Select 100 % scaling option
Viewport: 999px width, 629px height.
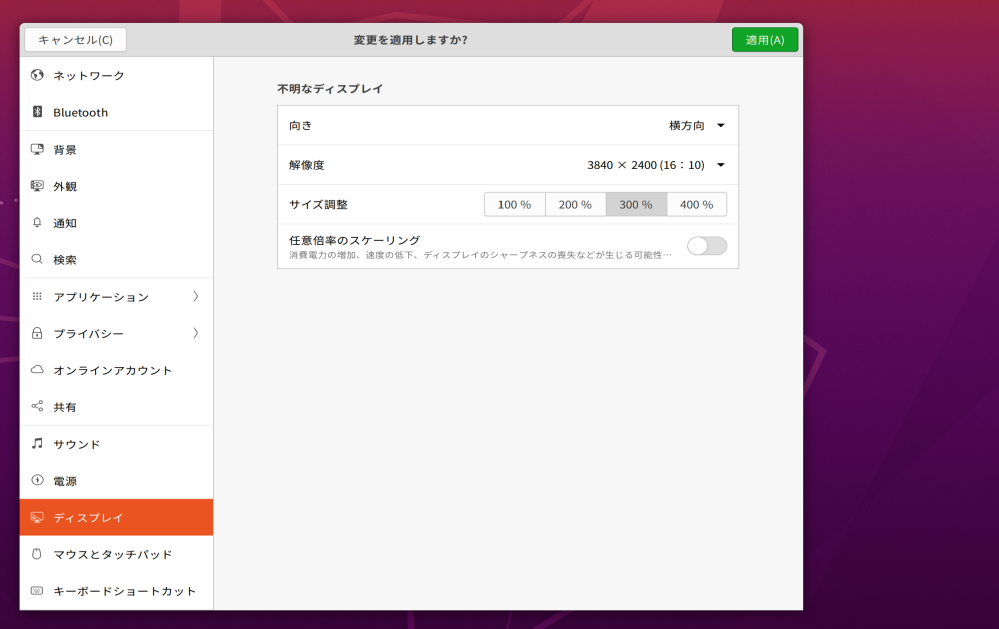514,204
